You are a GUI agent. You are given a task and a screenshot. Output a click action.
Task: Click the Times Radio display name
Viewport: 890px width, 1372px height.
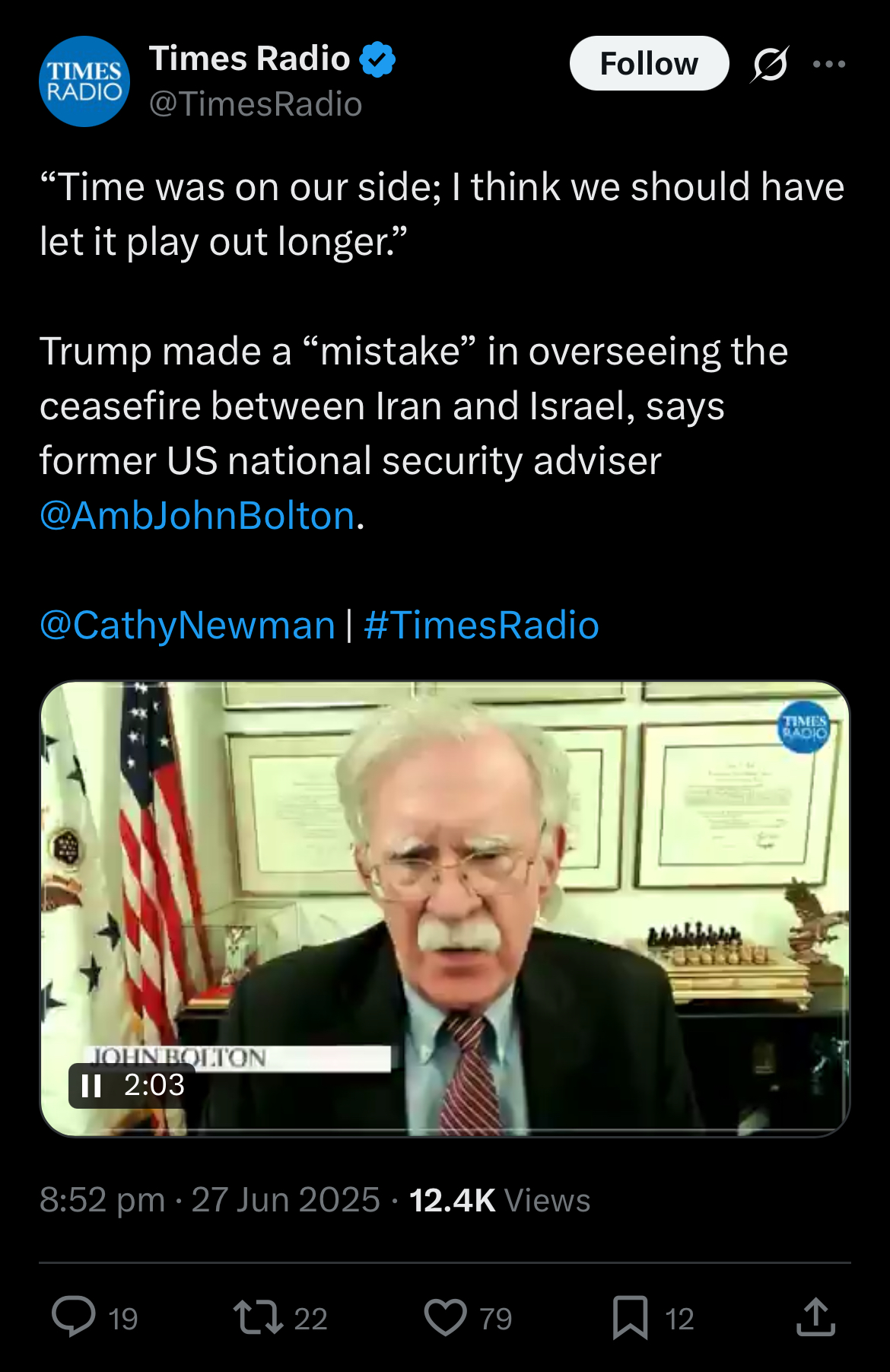[x=250, y=59]
